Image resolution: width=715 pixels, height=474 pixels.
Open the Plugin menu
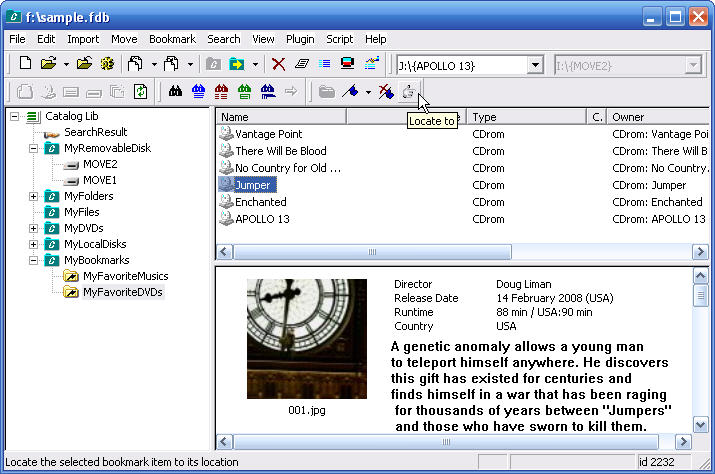coord(300,39)
